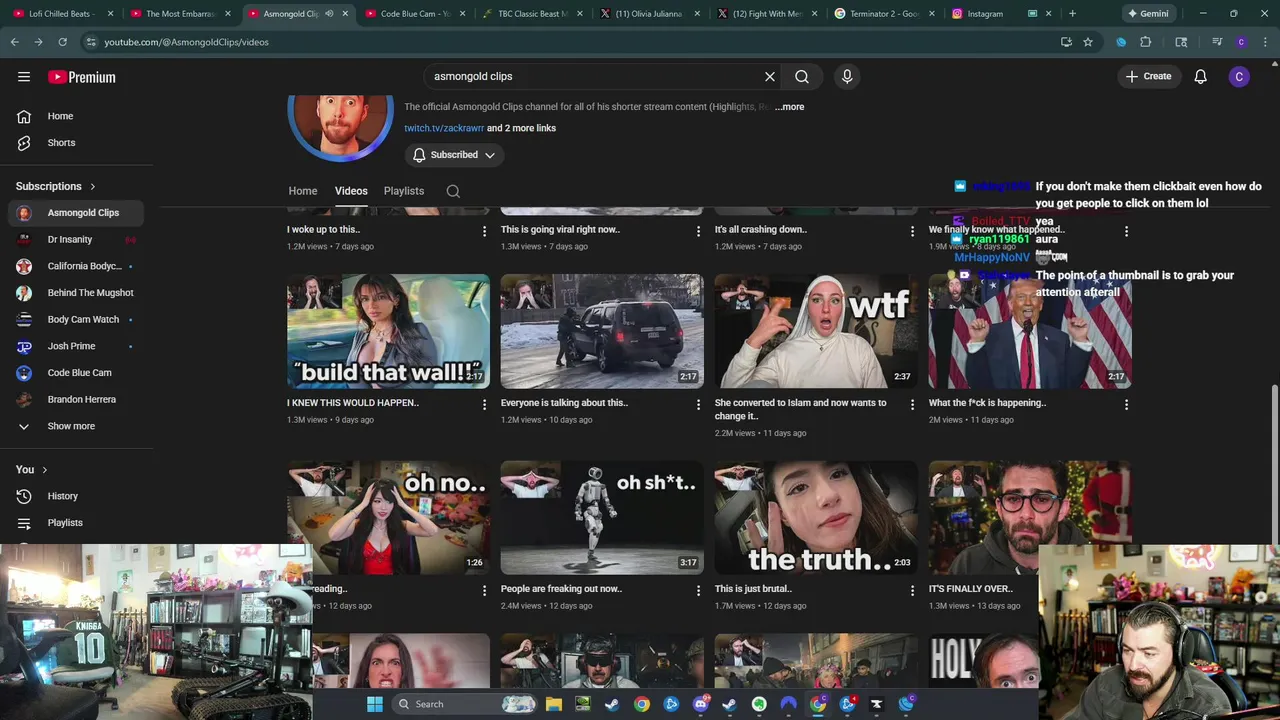Image resolution: width=1280 pixels, height=720 pixels.
Task: Bookmark this page with star icon
Action: (x=1088, y=42)
